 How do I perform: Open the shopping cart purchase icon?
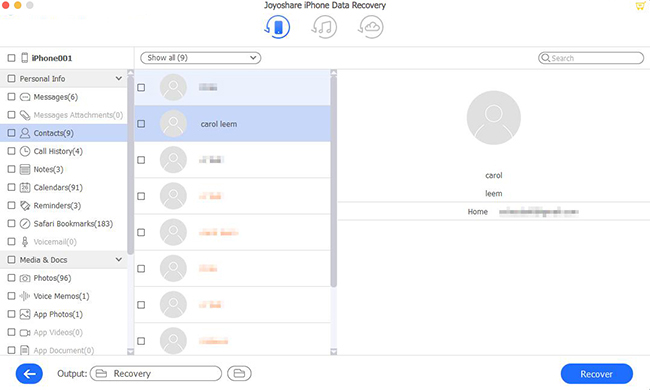(641, 6)
